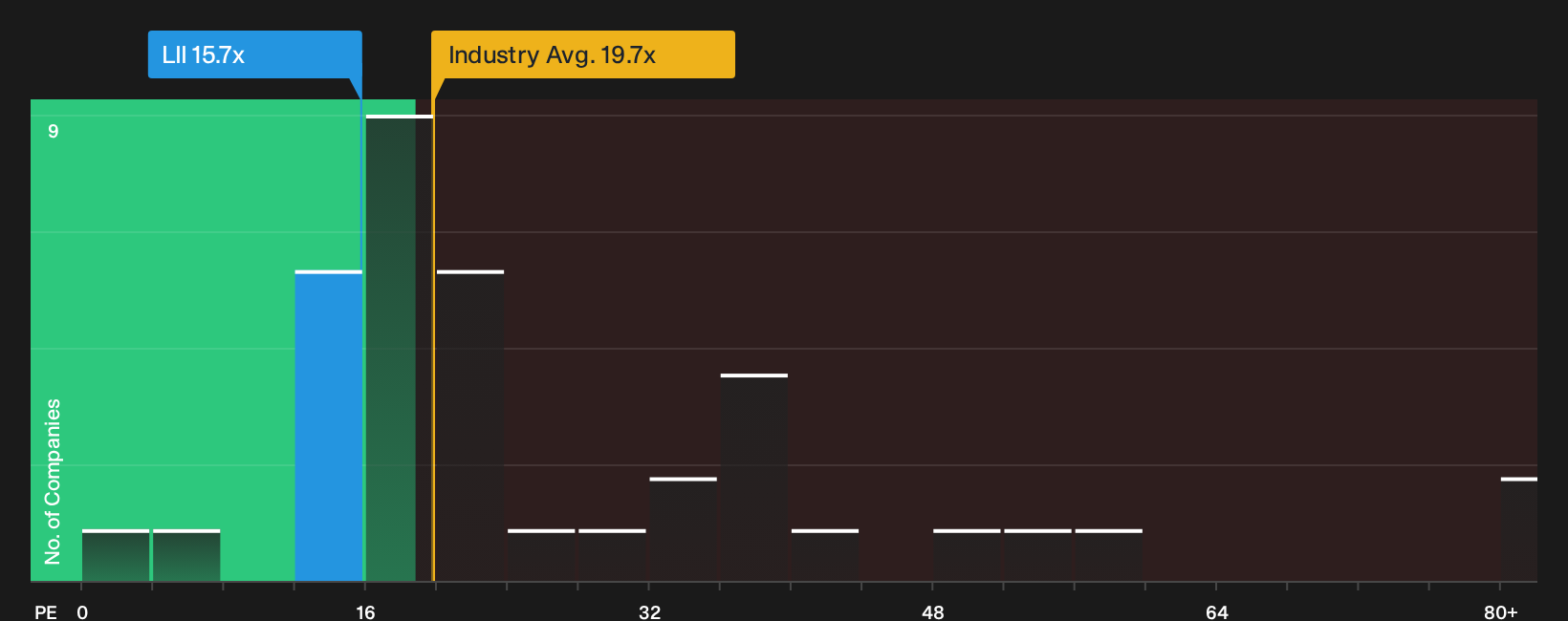Select the dark bar right of industry average line
Image resolution: width=1568 pixels, height=621 pixels.
click(x=470, y=426)
